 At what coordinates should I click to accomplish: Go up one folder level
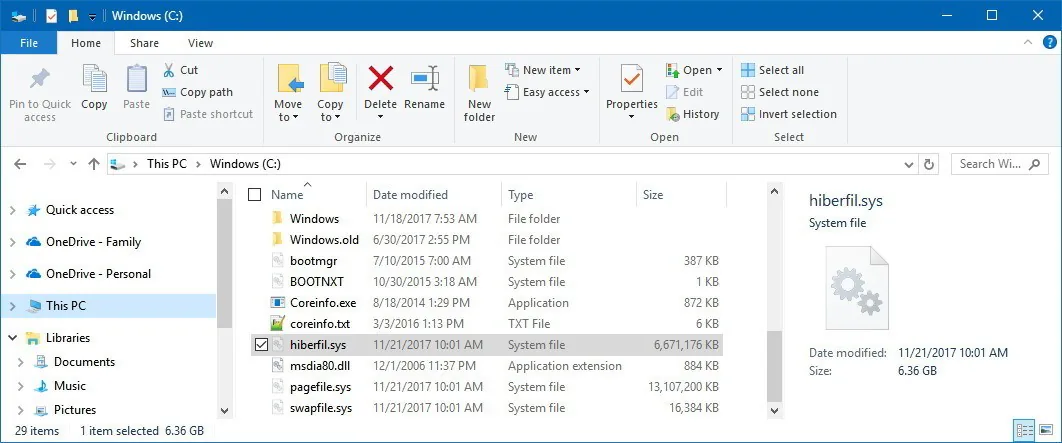93,164
